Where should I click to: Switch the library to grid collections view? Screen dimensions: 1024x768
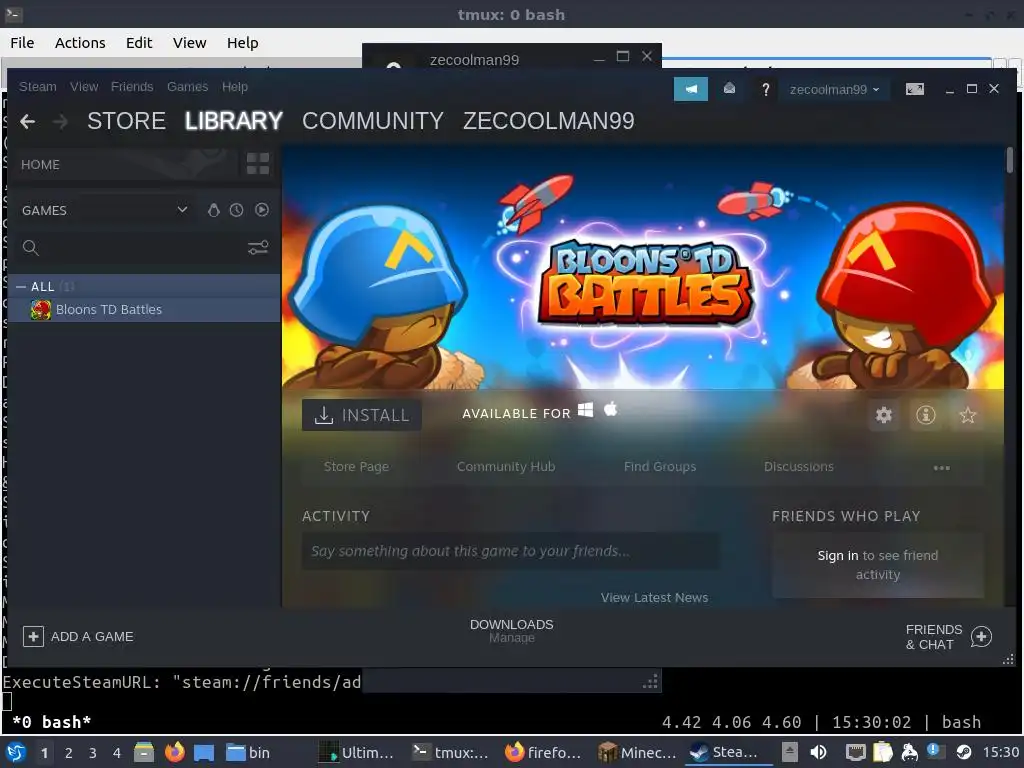point(258,164)
